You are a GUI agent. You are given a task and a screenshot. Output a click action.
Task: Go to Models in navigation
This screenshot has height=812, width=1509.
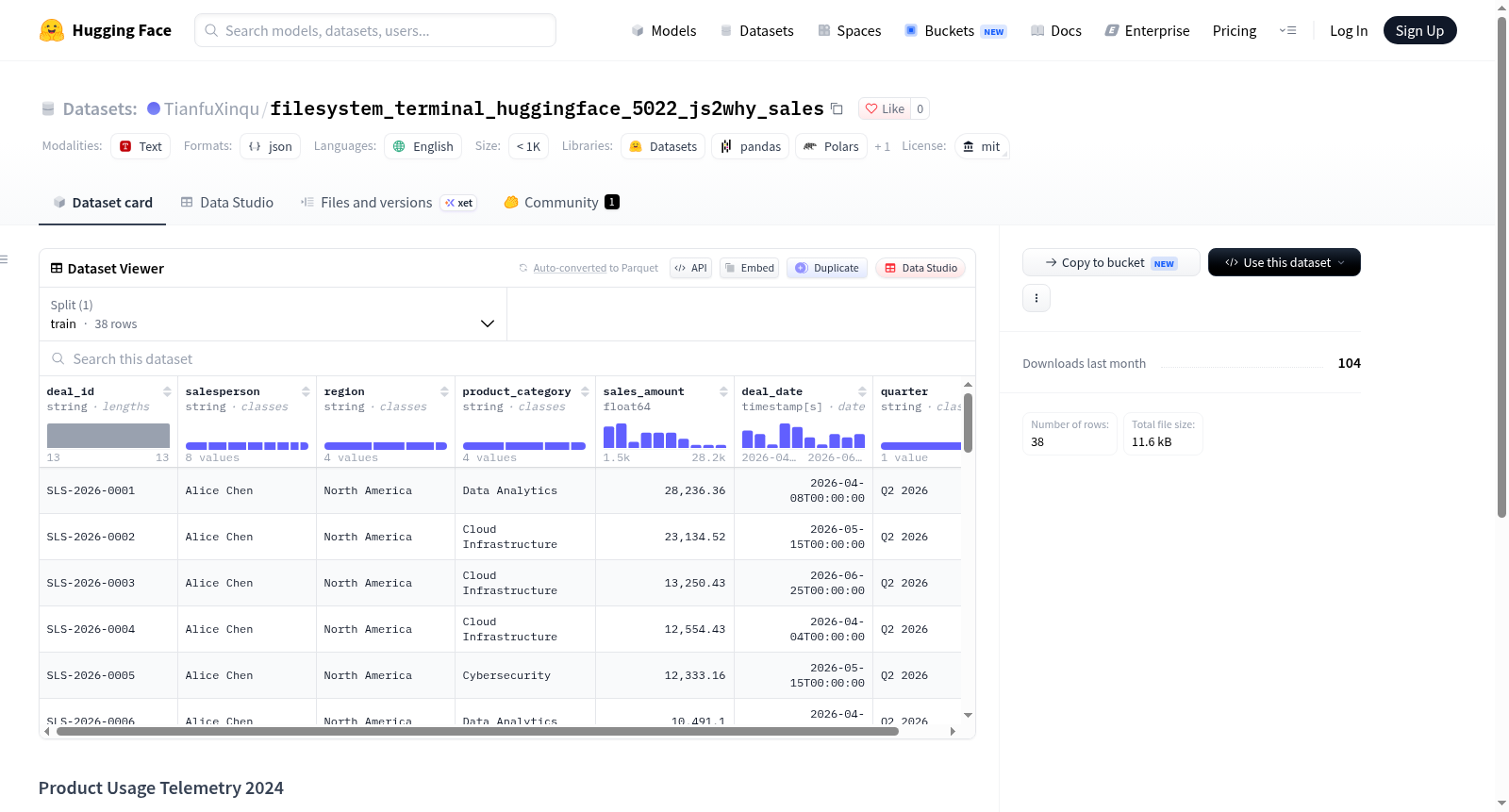coord(664,30)
